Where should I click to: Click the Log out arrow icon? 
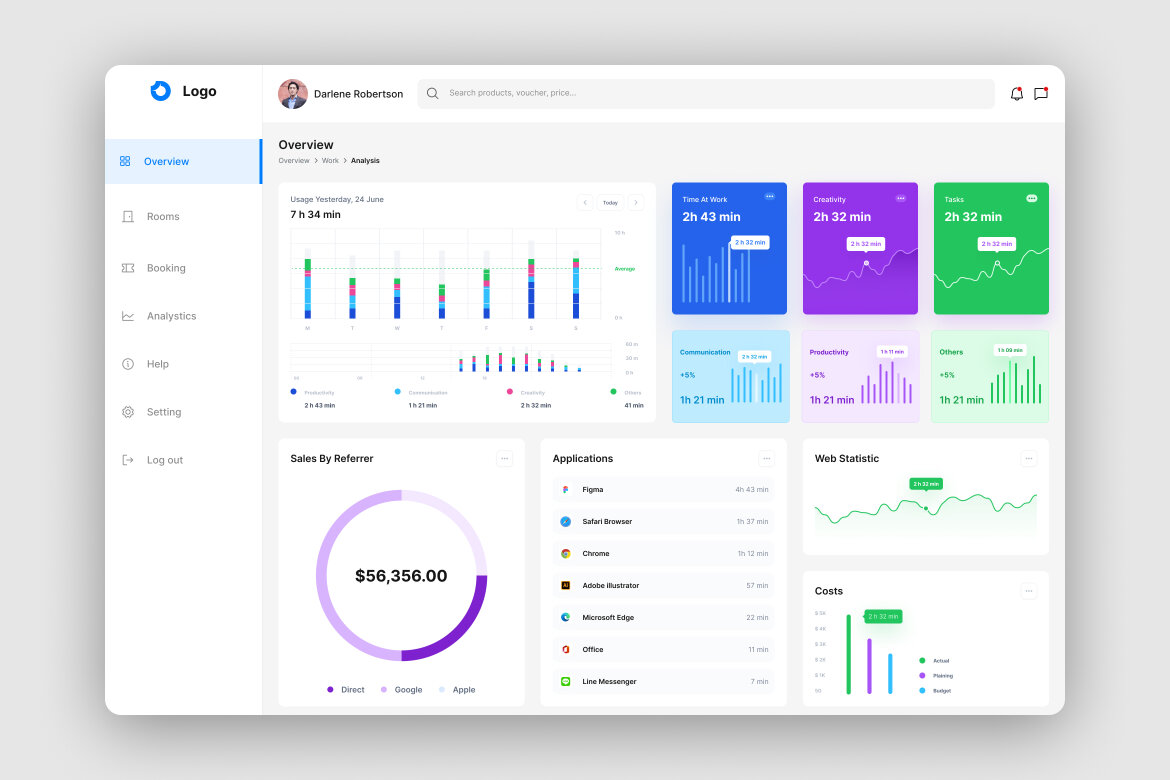[x=128, y=460]
